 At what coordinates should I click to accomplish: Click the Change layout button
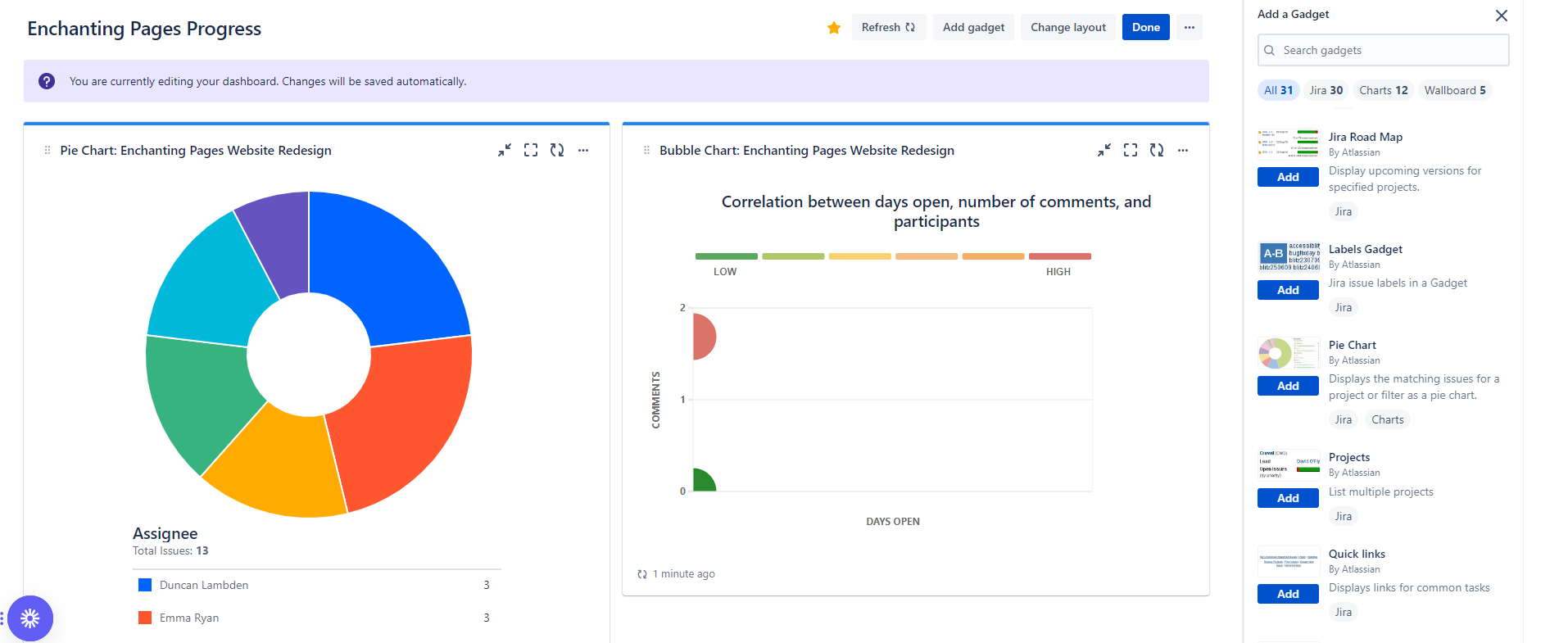pos(1067,27)
